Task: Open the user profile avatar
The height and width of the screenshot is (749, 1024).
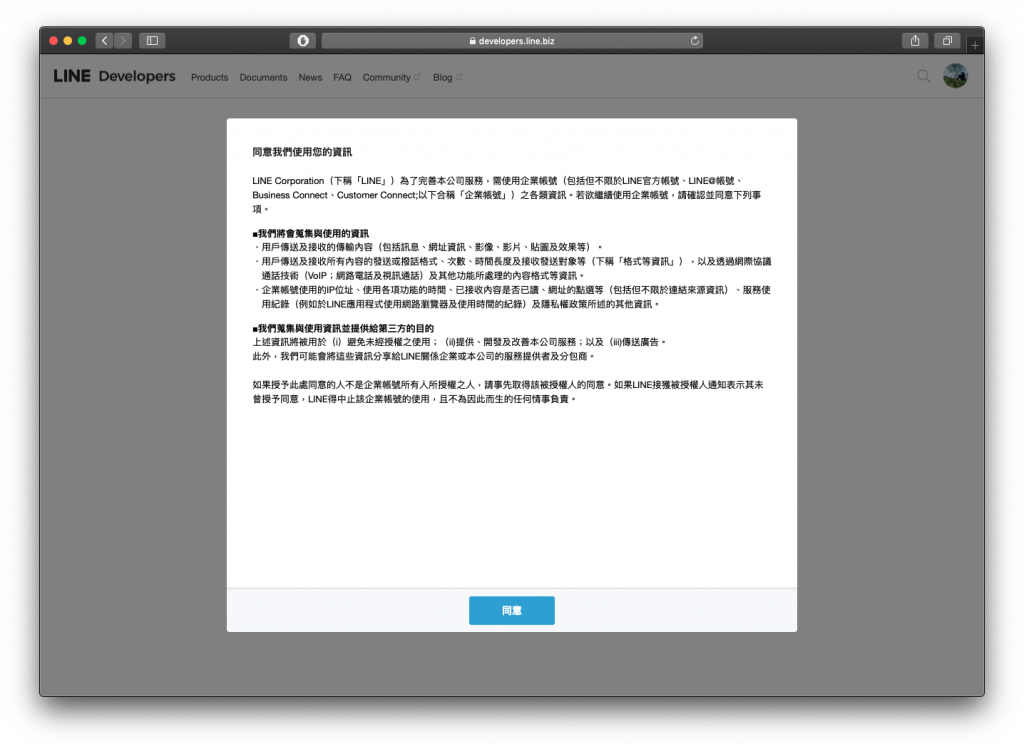Action: (x=955, y=76)
